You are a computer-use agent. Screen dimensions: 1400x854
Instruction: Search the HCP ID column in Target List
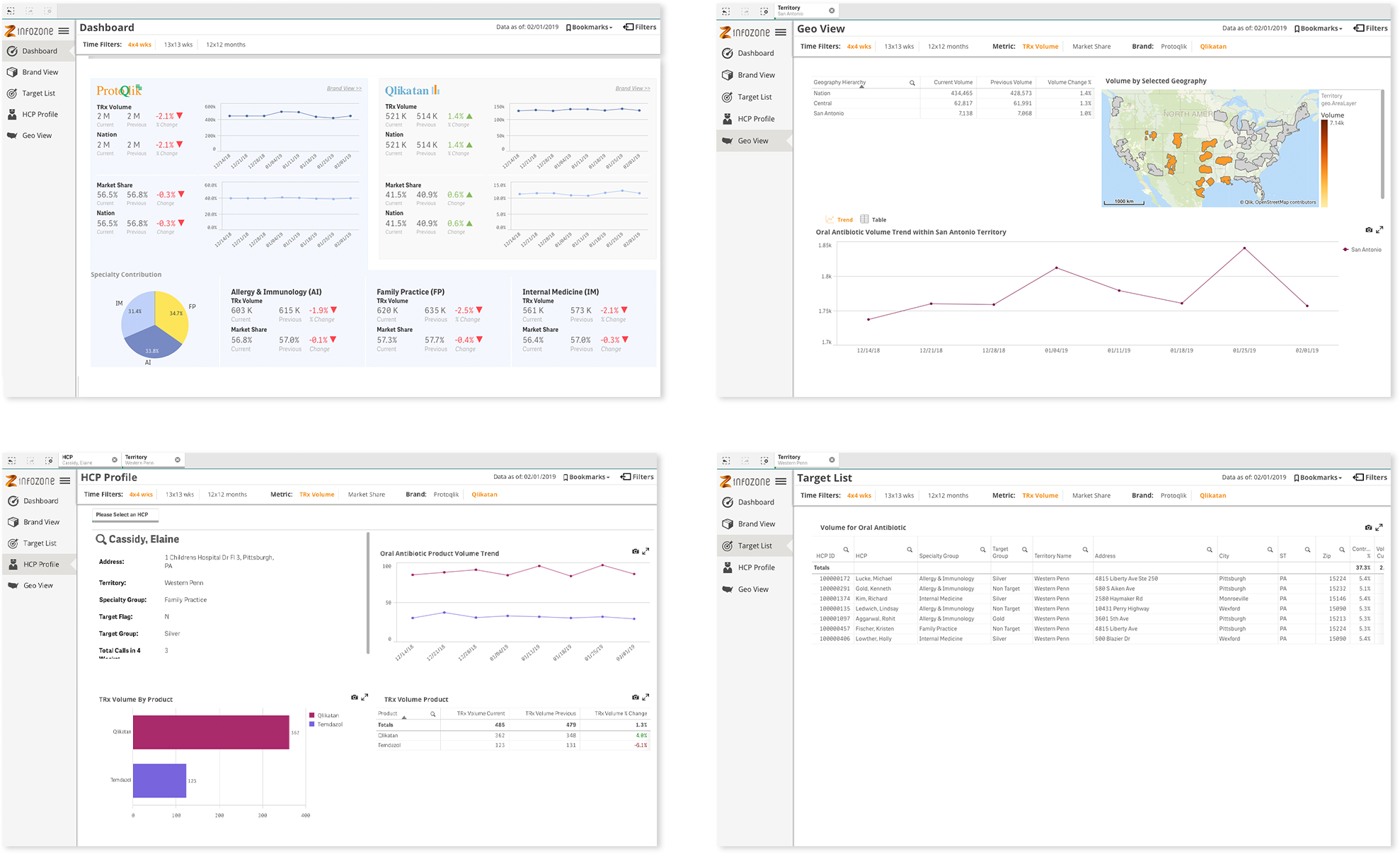click(846, 550)
